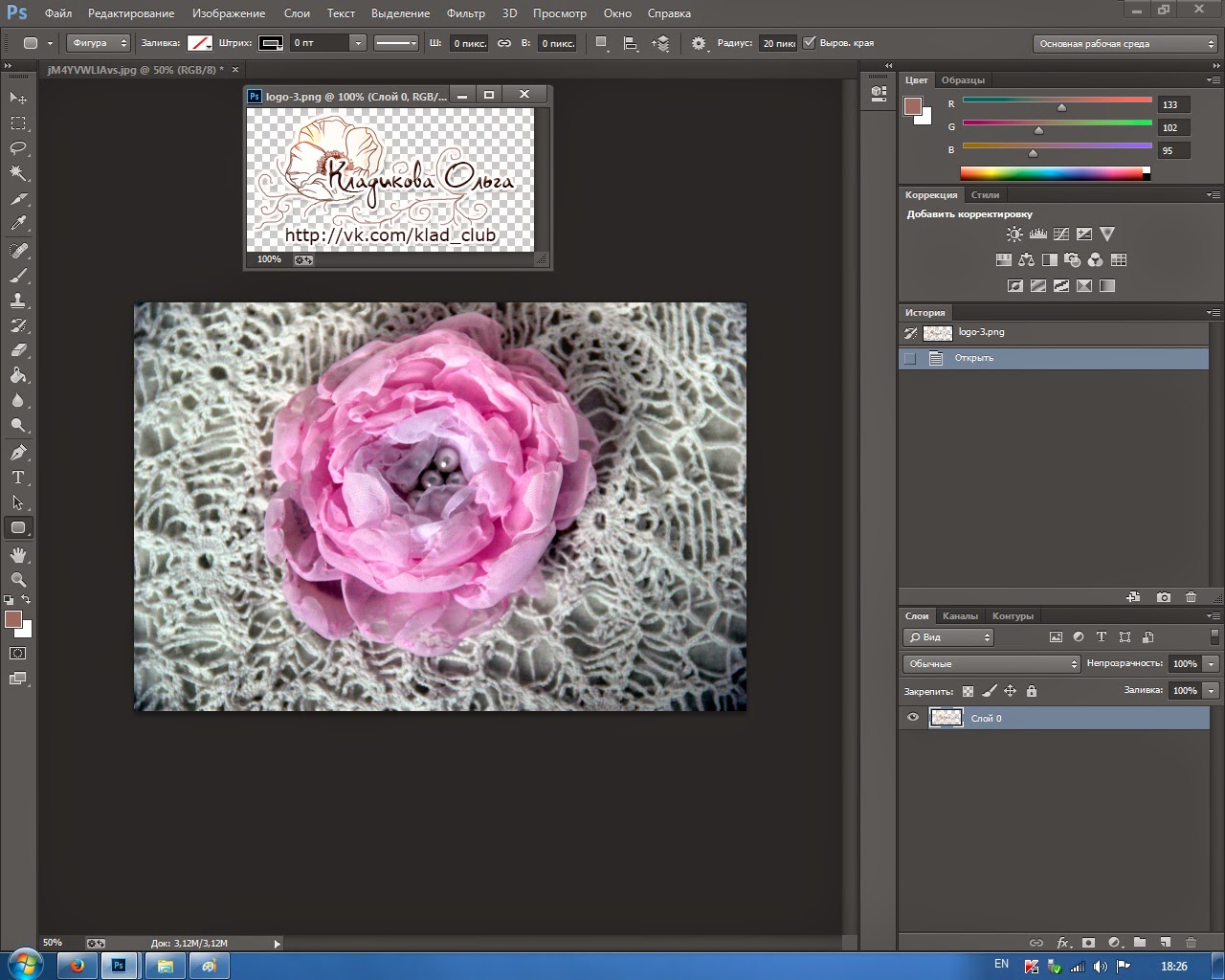Open the Основная рабочая среда workspace dropdown
The image size is (1225, 980).
click(1125, 44)
